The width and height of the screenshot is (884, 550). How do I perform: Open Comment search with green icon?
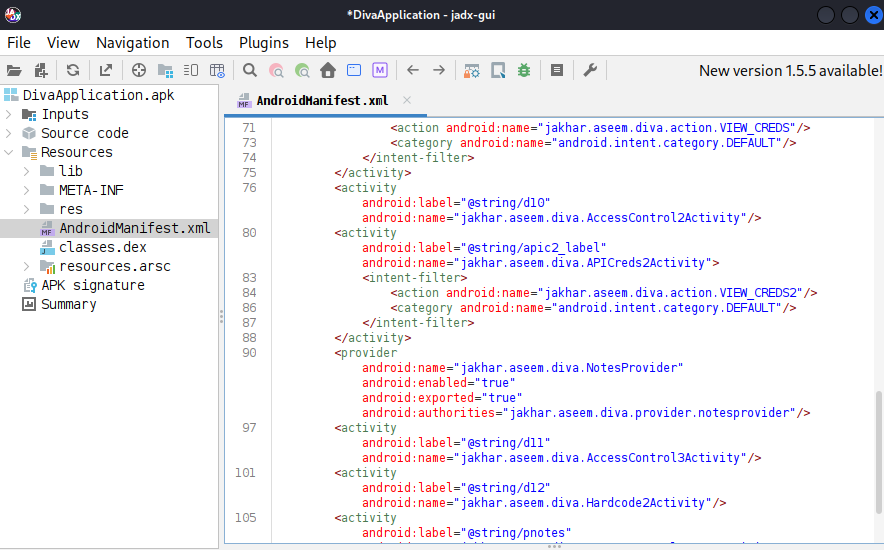point(302,70)
